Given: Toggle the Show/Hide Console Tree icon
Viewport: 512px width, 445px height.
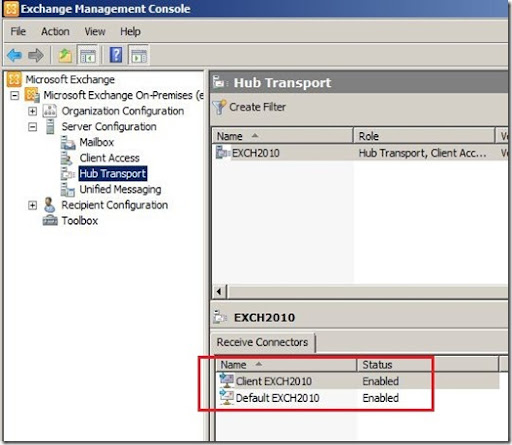Looking at the screenshot, I should tap(87, 55).
